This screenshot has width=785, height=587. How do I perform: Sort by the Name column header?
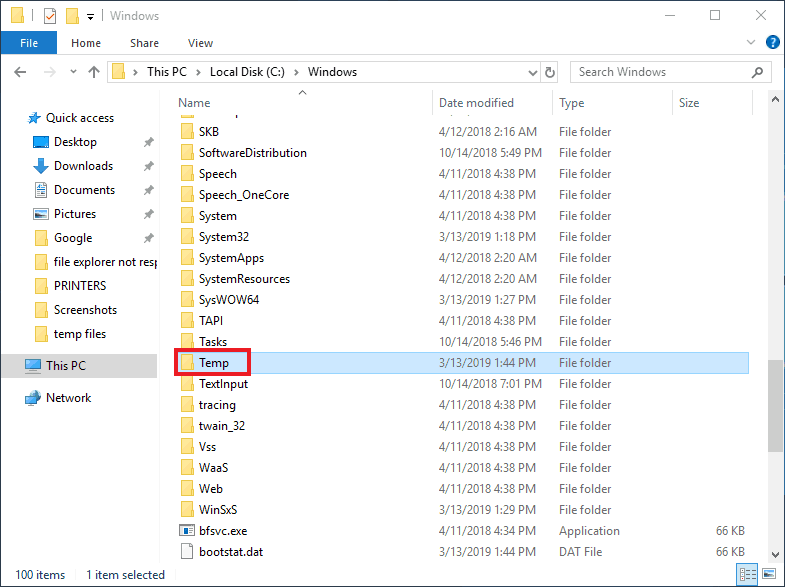click(194, 103)
